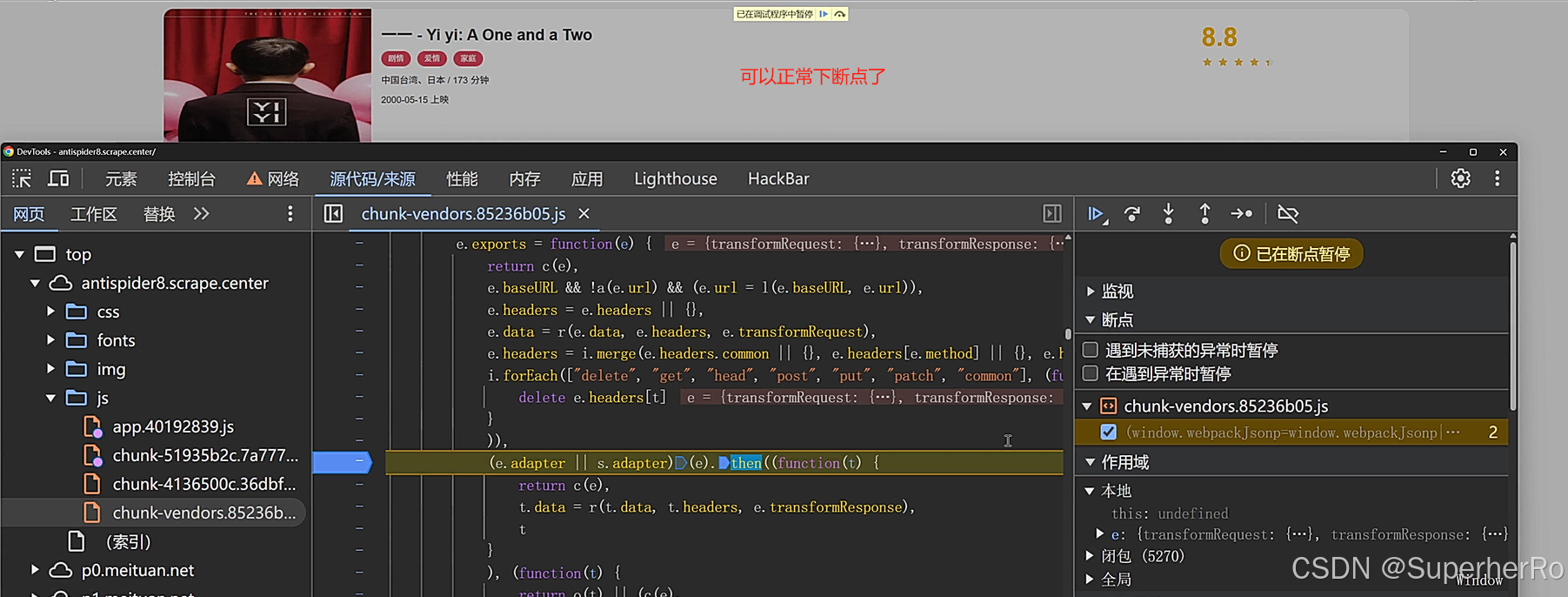The height and width of the screenshot is (597, 1568).
Task: Open the Yi yi: A One and a Two title link
Action: point(486,35)
